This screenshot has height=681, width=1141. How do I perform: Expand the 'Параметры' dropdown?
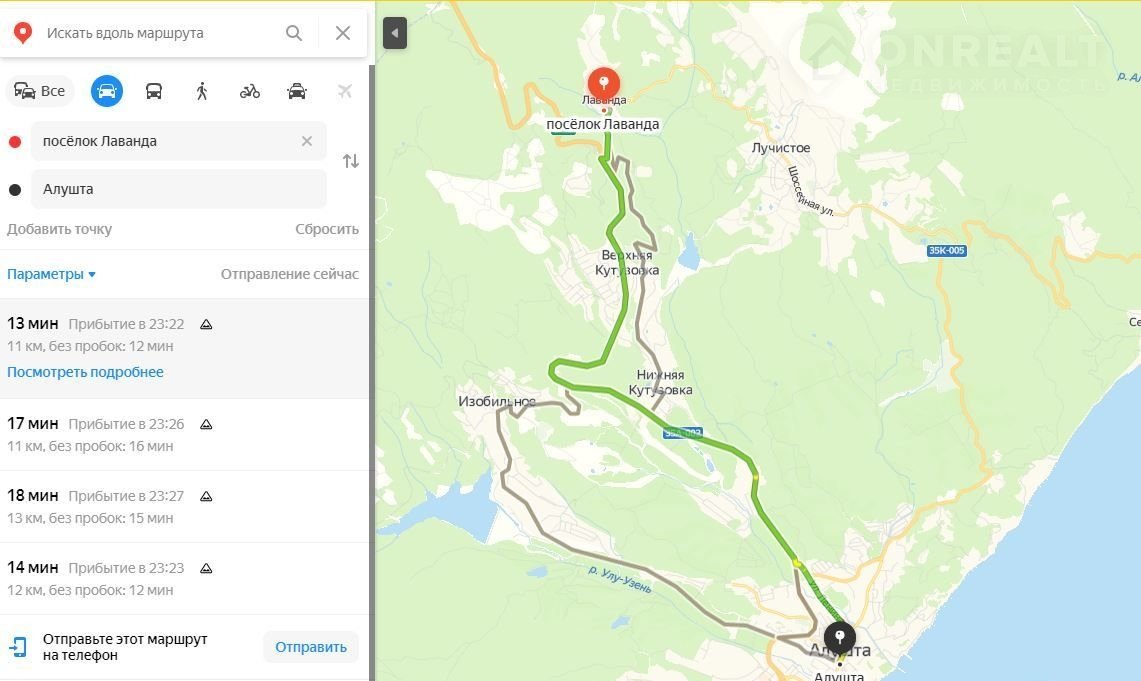[x=51, y=274]
